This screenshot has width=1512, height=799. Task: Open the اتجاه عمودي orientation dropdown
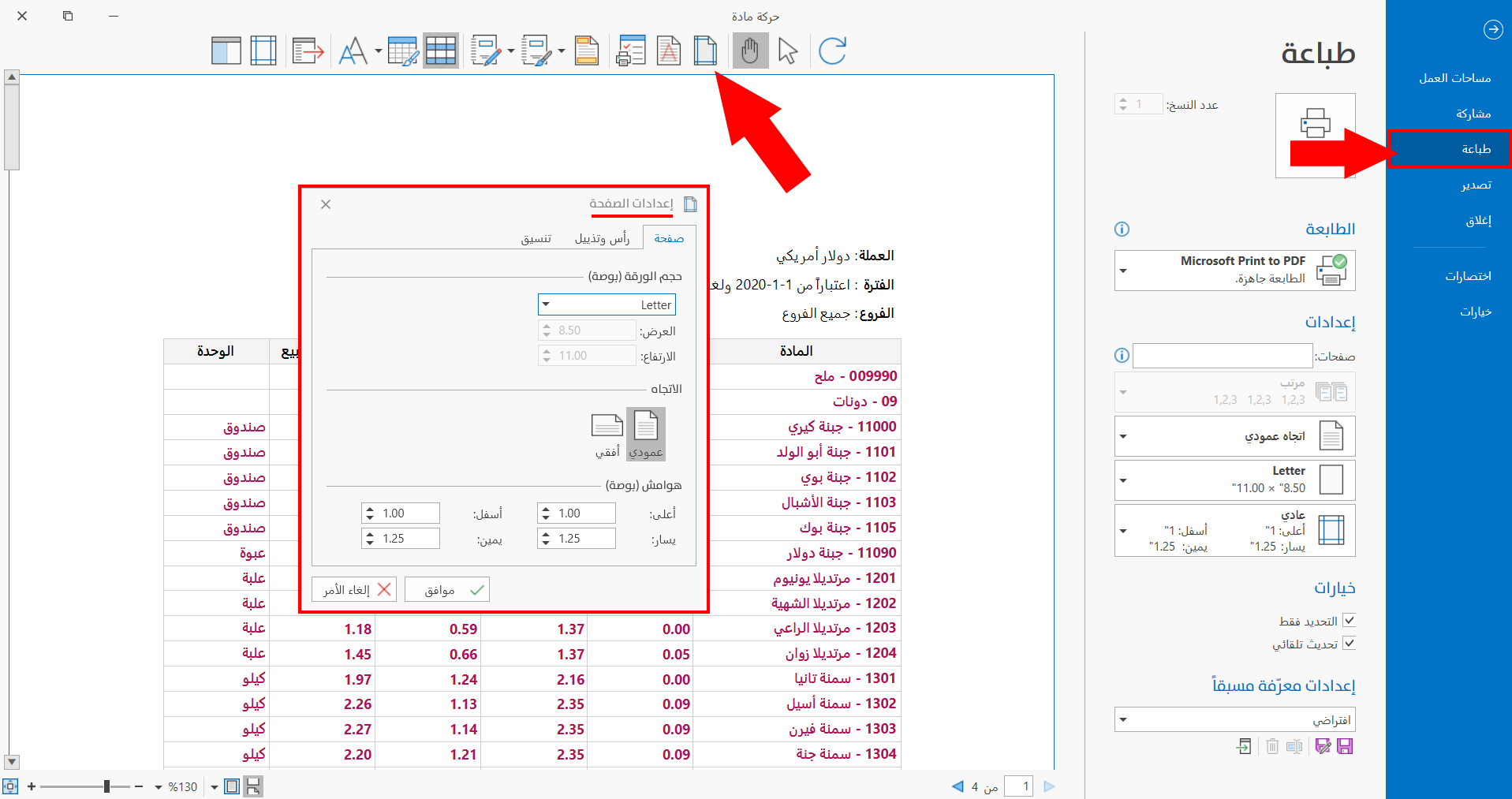tap(1234, 435)
